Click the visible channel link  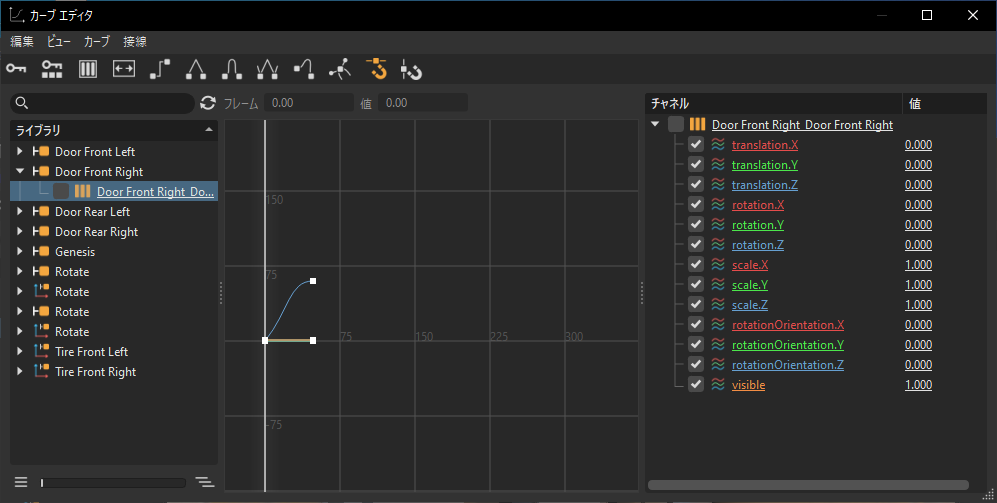(748, 385)
